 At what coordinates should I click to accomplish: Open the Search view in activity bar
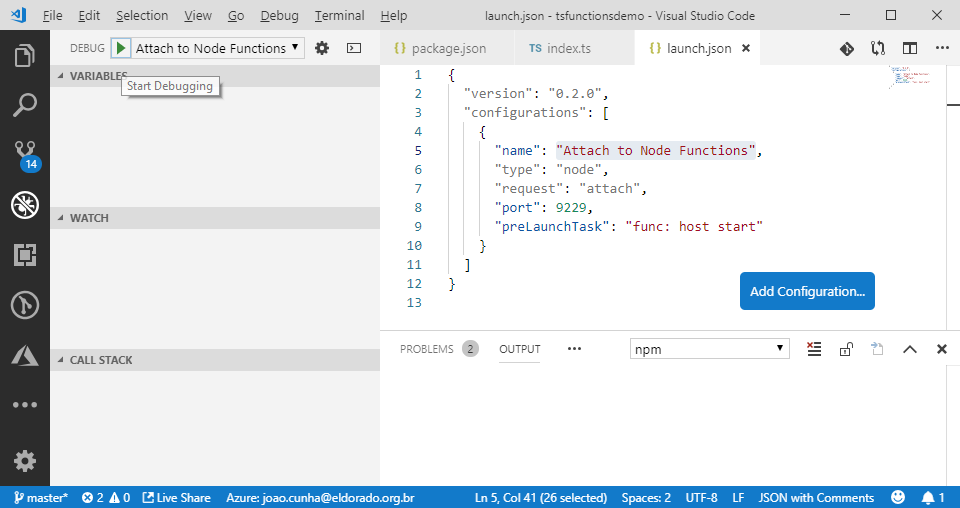24,105
